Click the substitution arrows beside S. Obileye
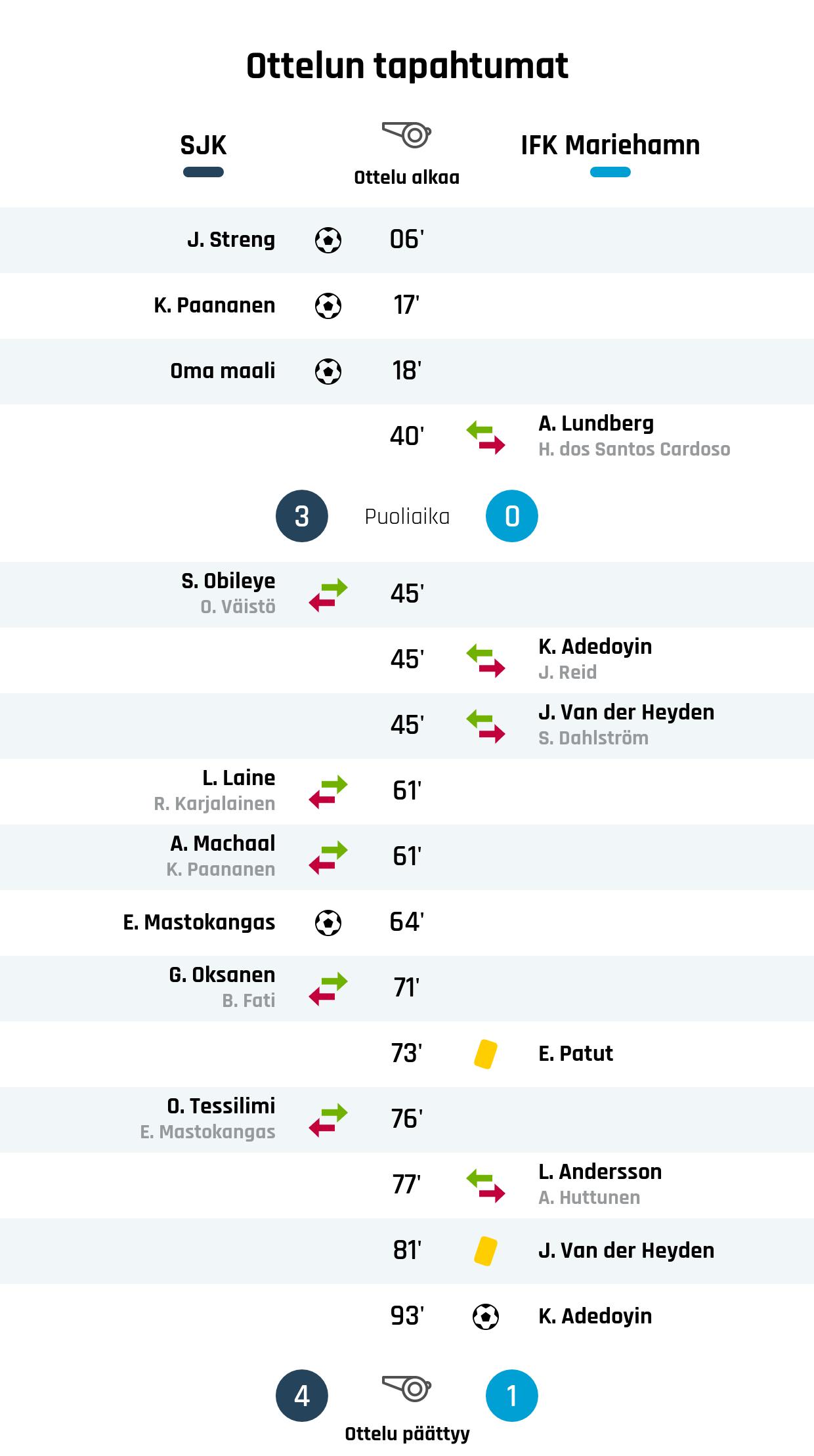The height and width of the screenshot is (1456, 814). (328, 595)
